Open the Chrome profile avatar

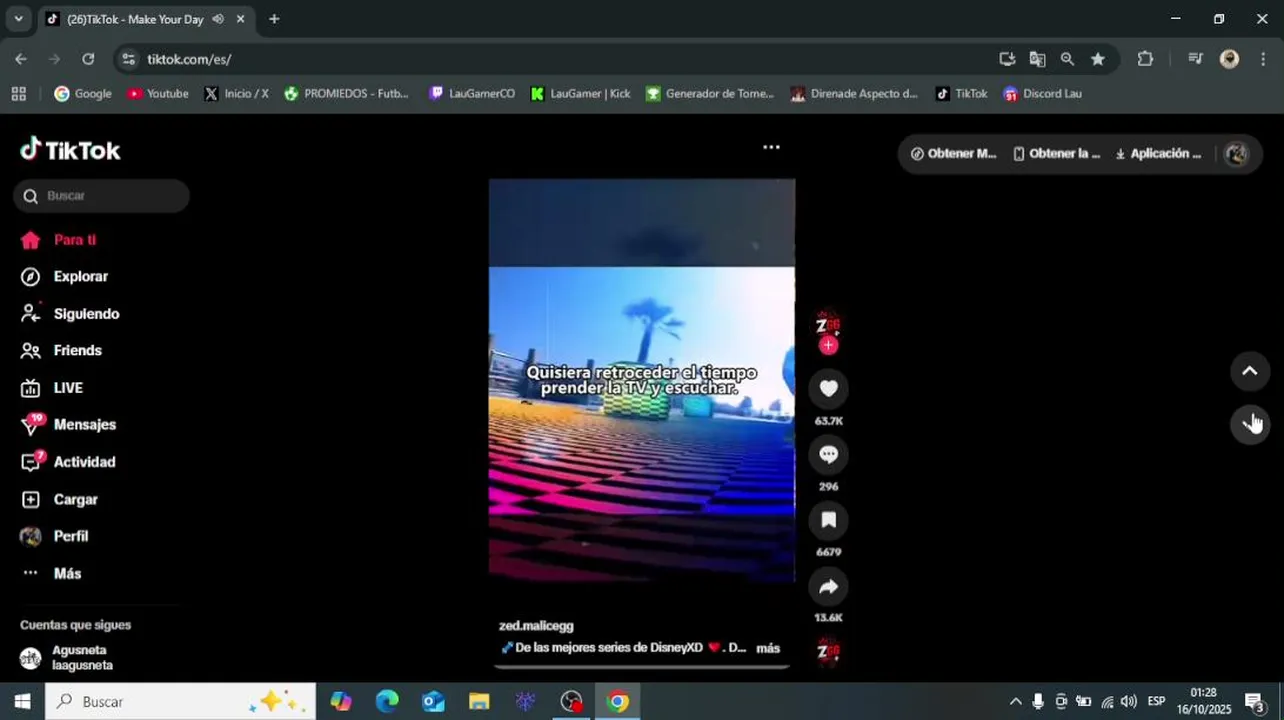tap(1230, 59)
